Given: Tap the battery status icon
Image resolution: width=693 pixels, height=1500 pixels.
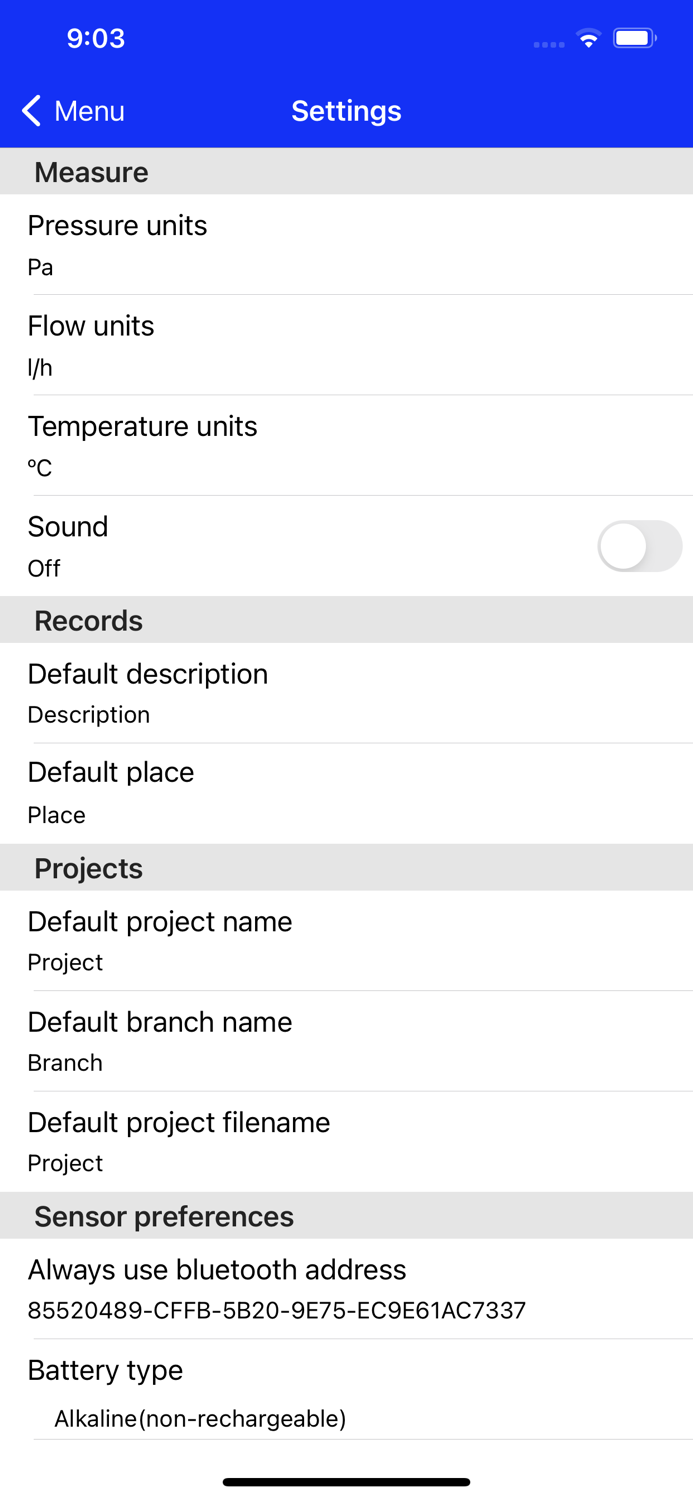Looking at the screenshot, I should click(634, 39).
